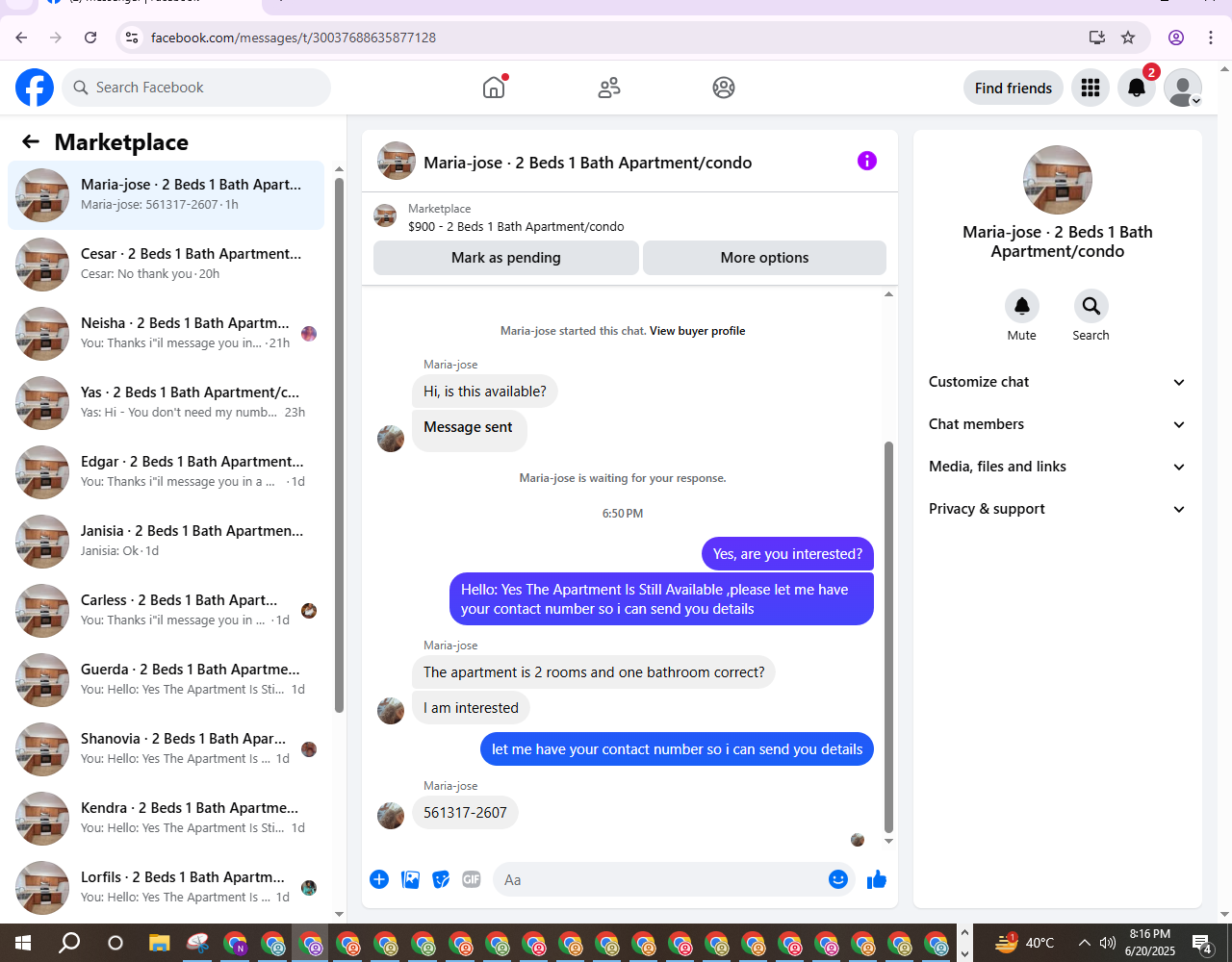
Task: Open File Explorer from taskbar
Action: point(159,943)
